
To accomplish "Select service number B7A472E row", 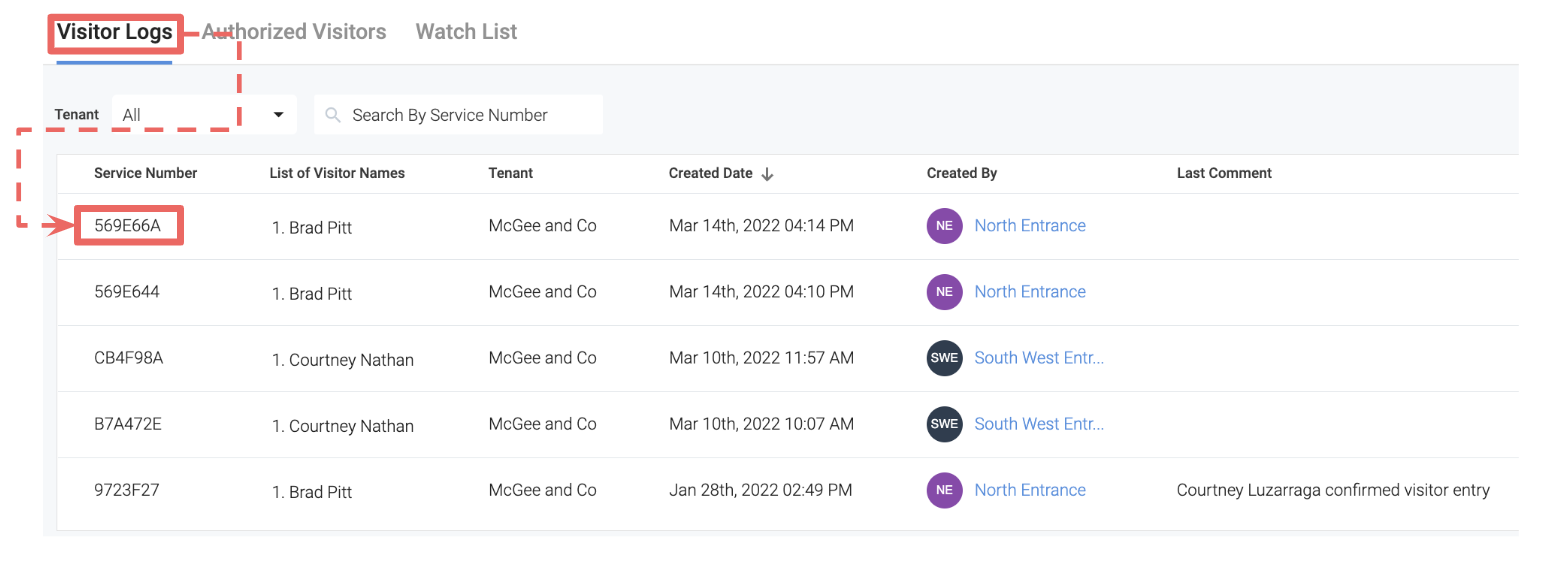I will (x=127, y=424).
